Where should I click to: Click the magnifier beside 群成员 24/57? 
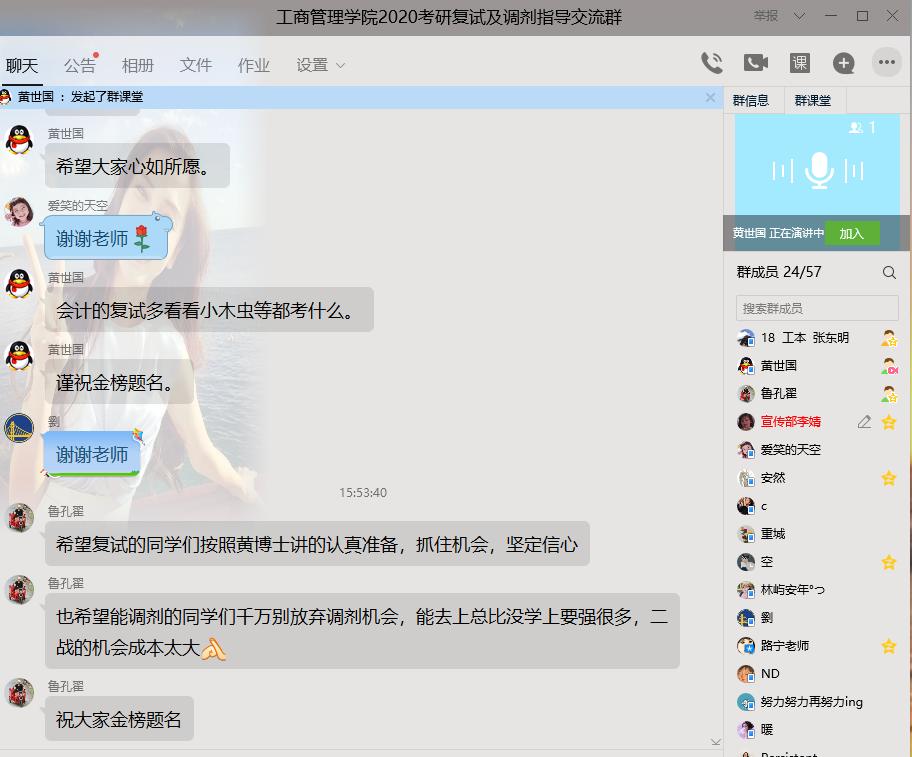(889, 273)
